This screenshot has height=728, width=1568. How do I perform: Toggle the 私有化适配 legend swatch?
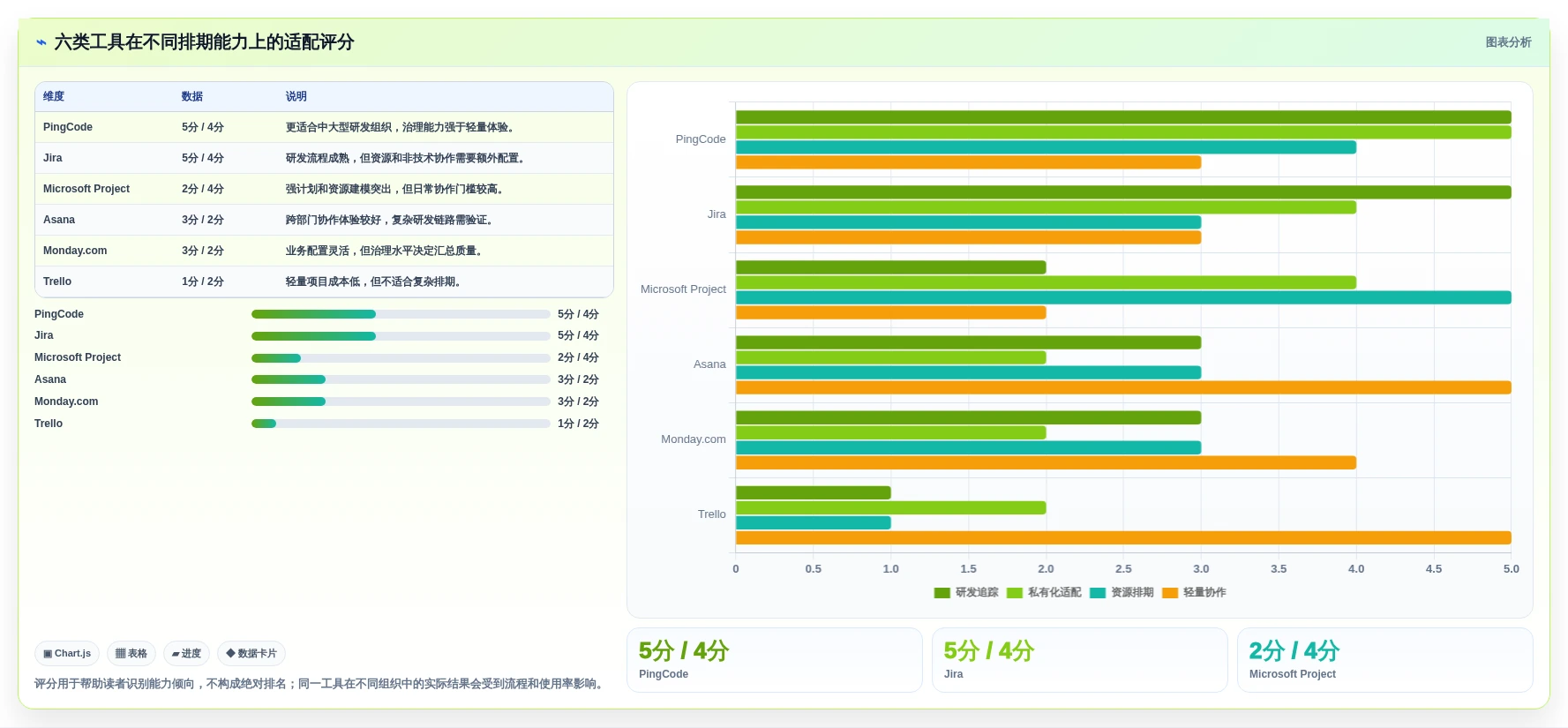pos(1014,593)
